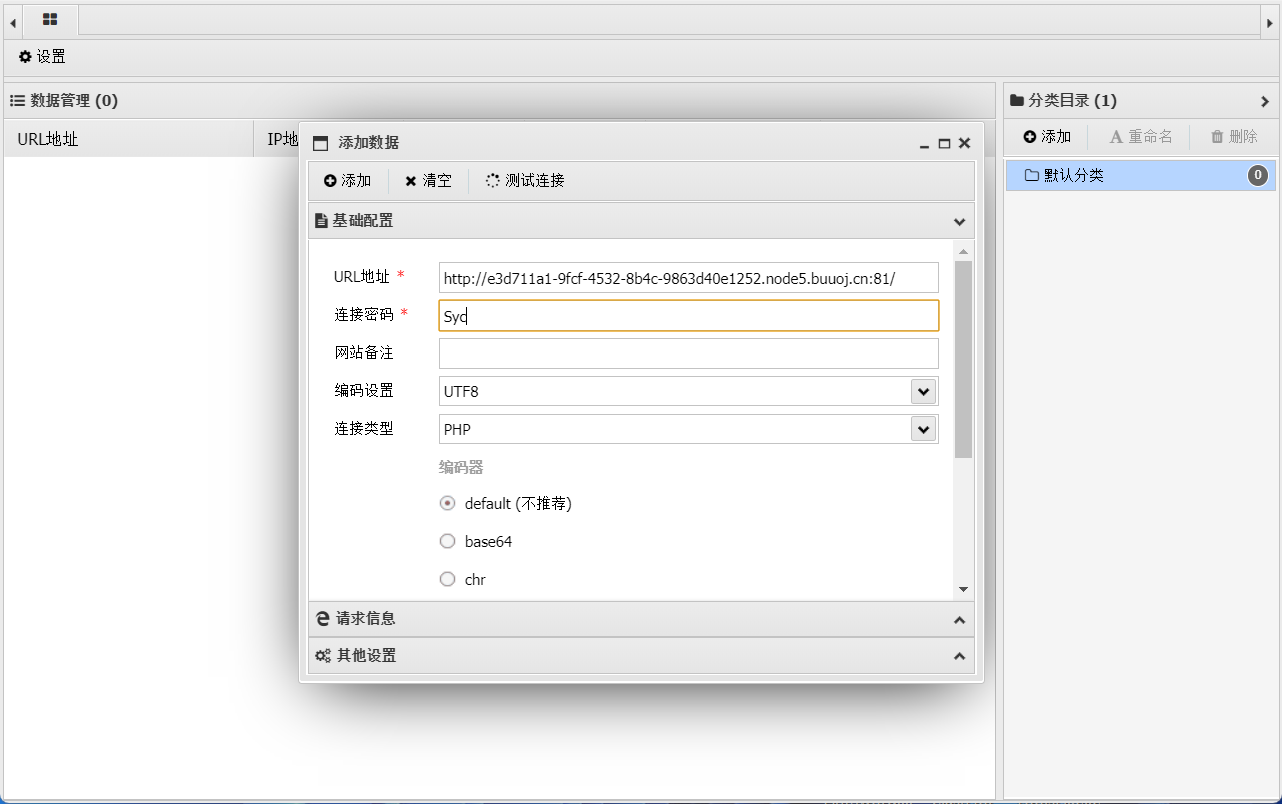Click the 重命名 rename button
The image size is (1282, 804).
[1141, 137]
